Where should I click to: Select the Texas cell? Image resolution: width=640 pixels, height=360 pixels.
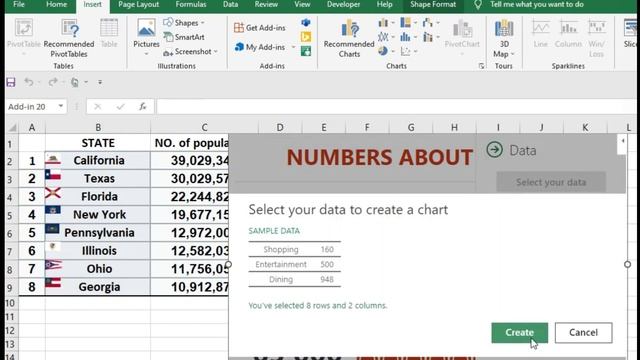[98, 178]
